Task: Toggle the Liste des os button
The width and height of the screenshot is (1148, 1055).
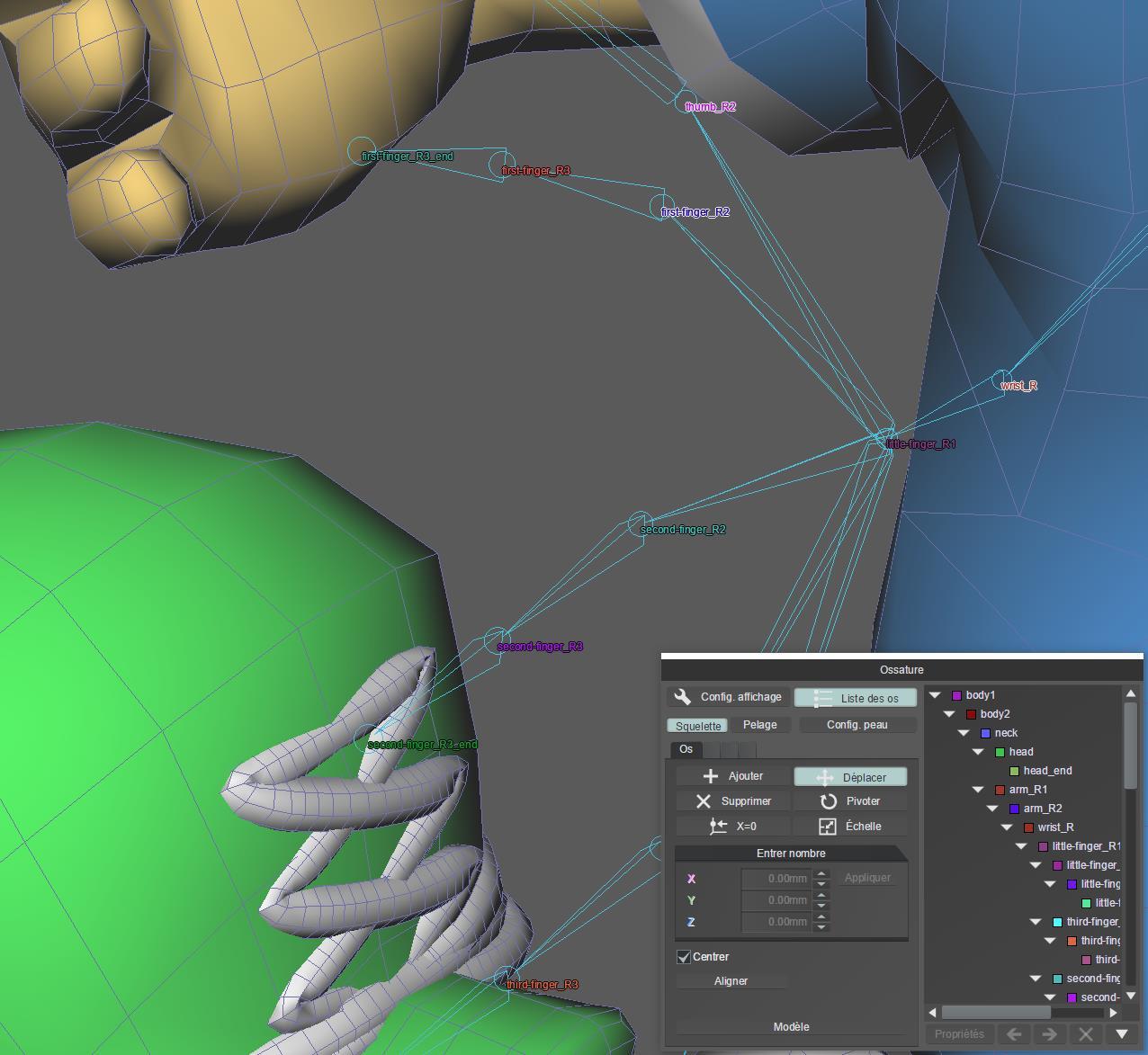Action: point(855,698)
